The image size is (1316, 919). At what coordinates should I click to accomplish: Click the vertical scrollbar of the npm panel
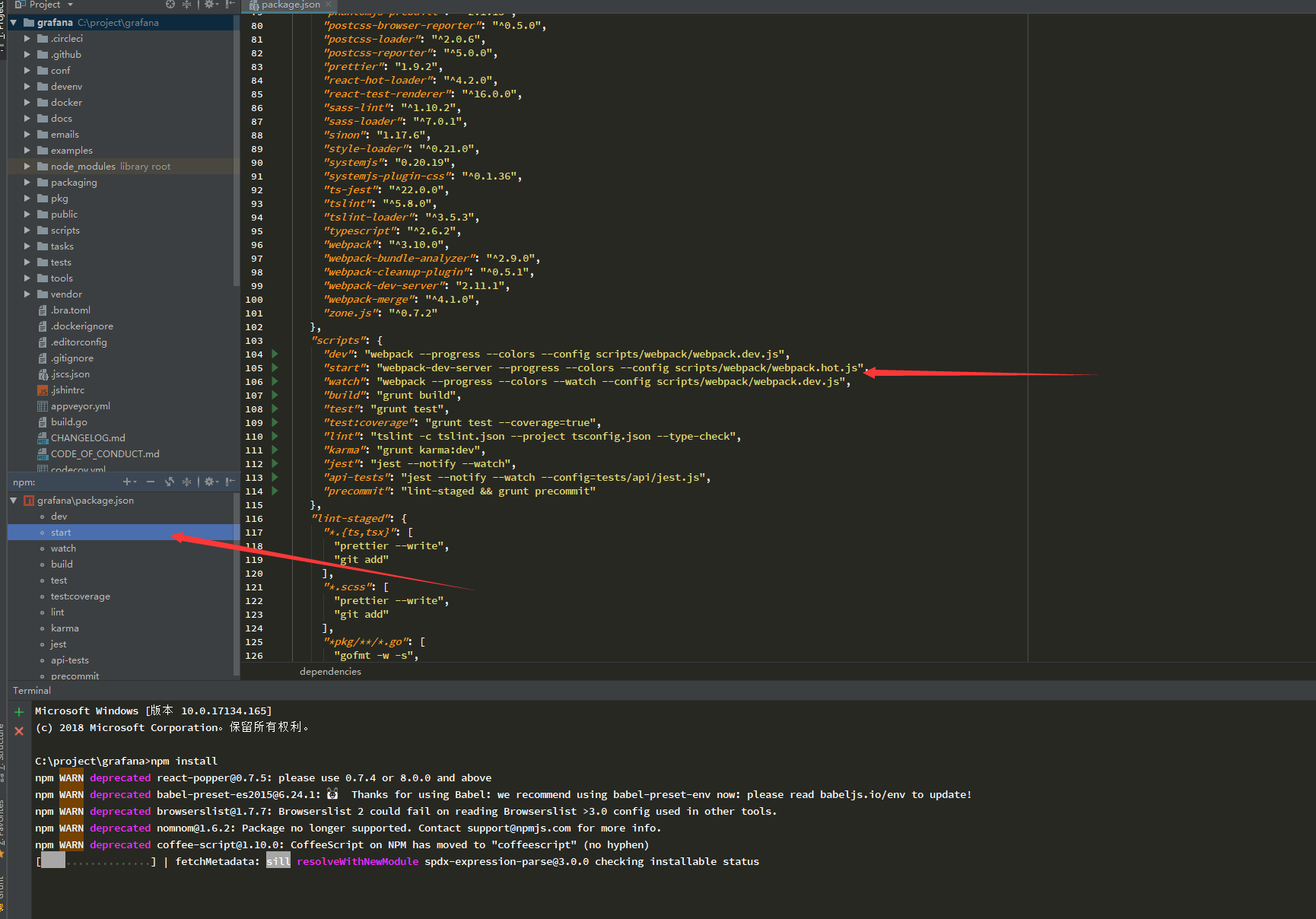(237, 584)
